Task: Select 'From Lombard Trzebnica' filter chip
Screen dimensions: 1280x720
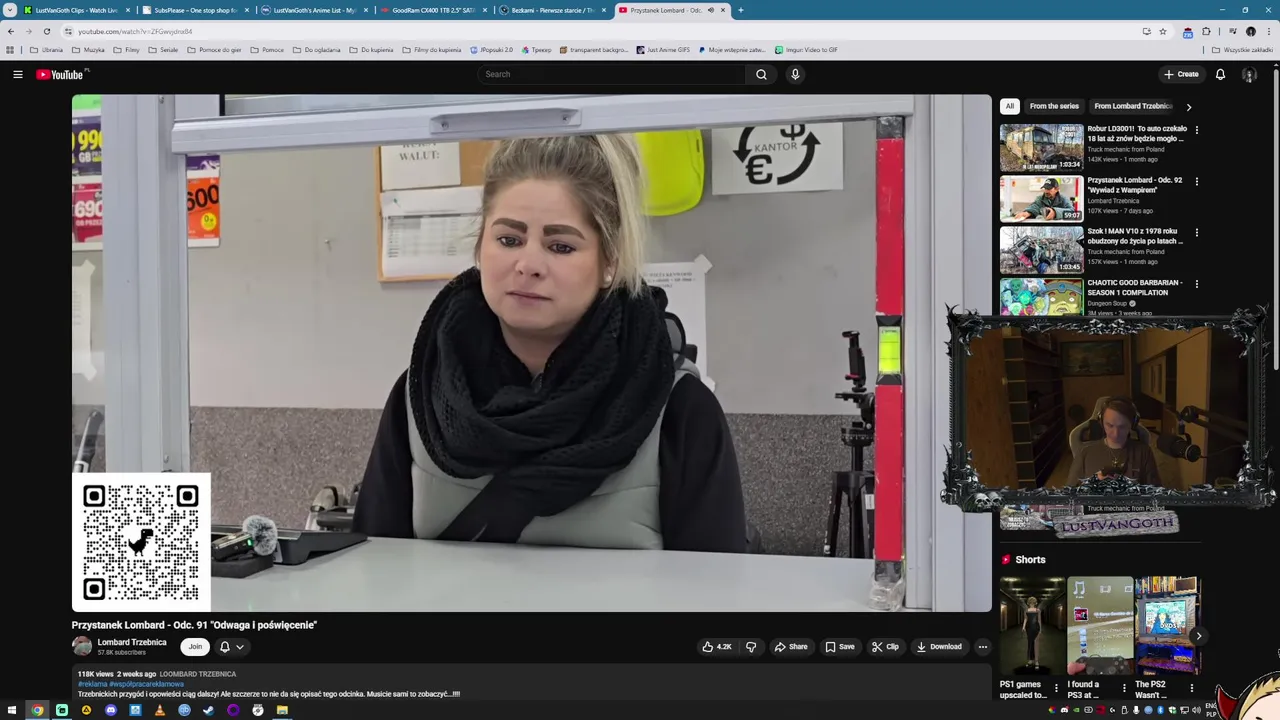Action: click(1132, 106)
